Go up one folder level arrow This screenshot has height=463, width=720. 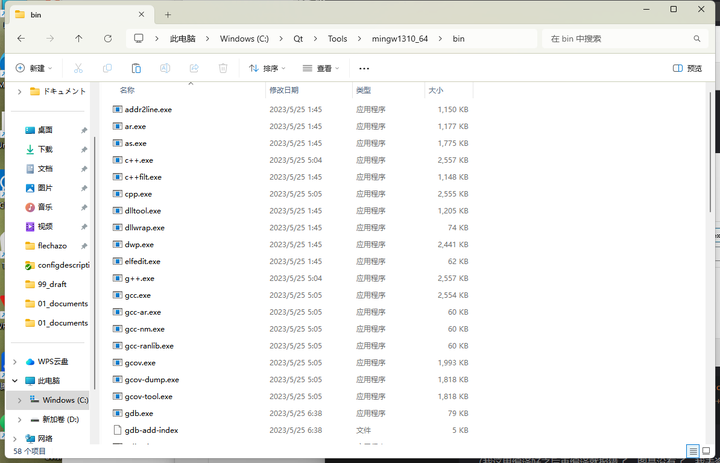click(79, 39)
